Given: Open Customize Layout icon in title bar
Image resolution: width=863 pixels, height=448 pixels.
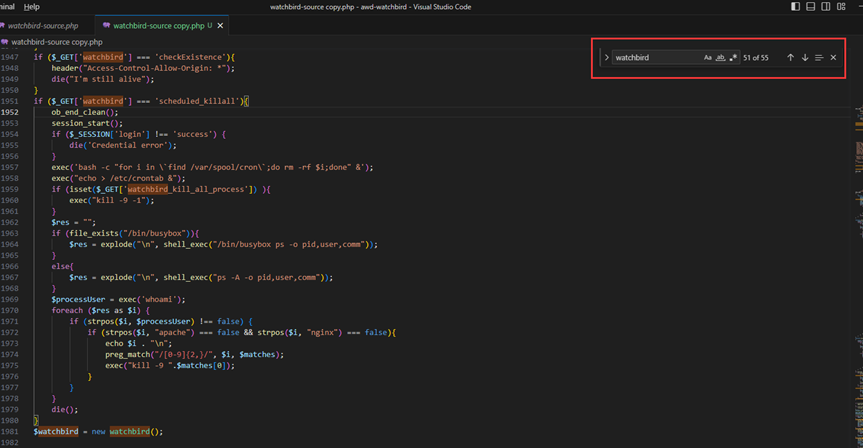Looking at the screenshot, I should (x=841, y=7).
